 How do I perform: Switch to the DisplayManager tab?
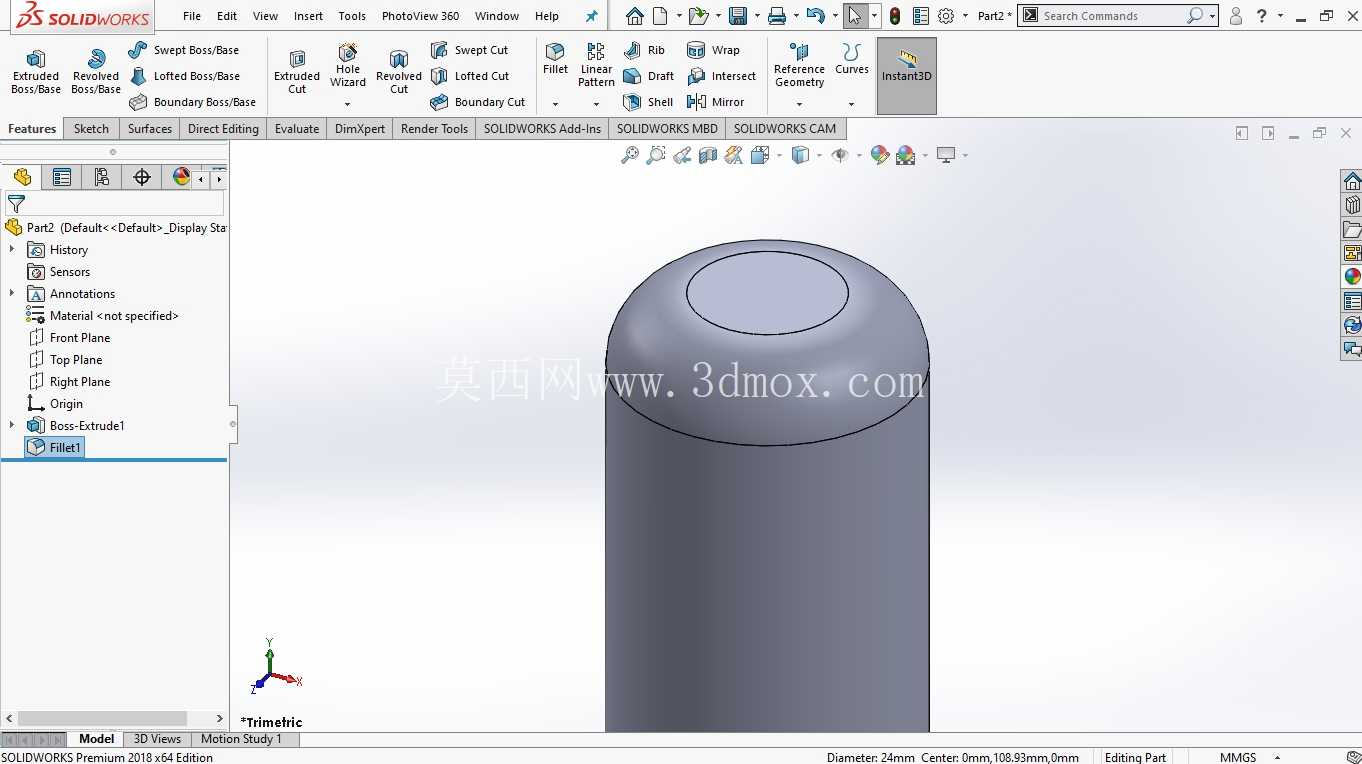pyautogui.click(x=180, y=177)
